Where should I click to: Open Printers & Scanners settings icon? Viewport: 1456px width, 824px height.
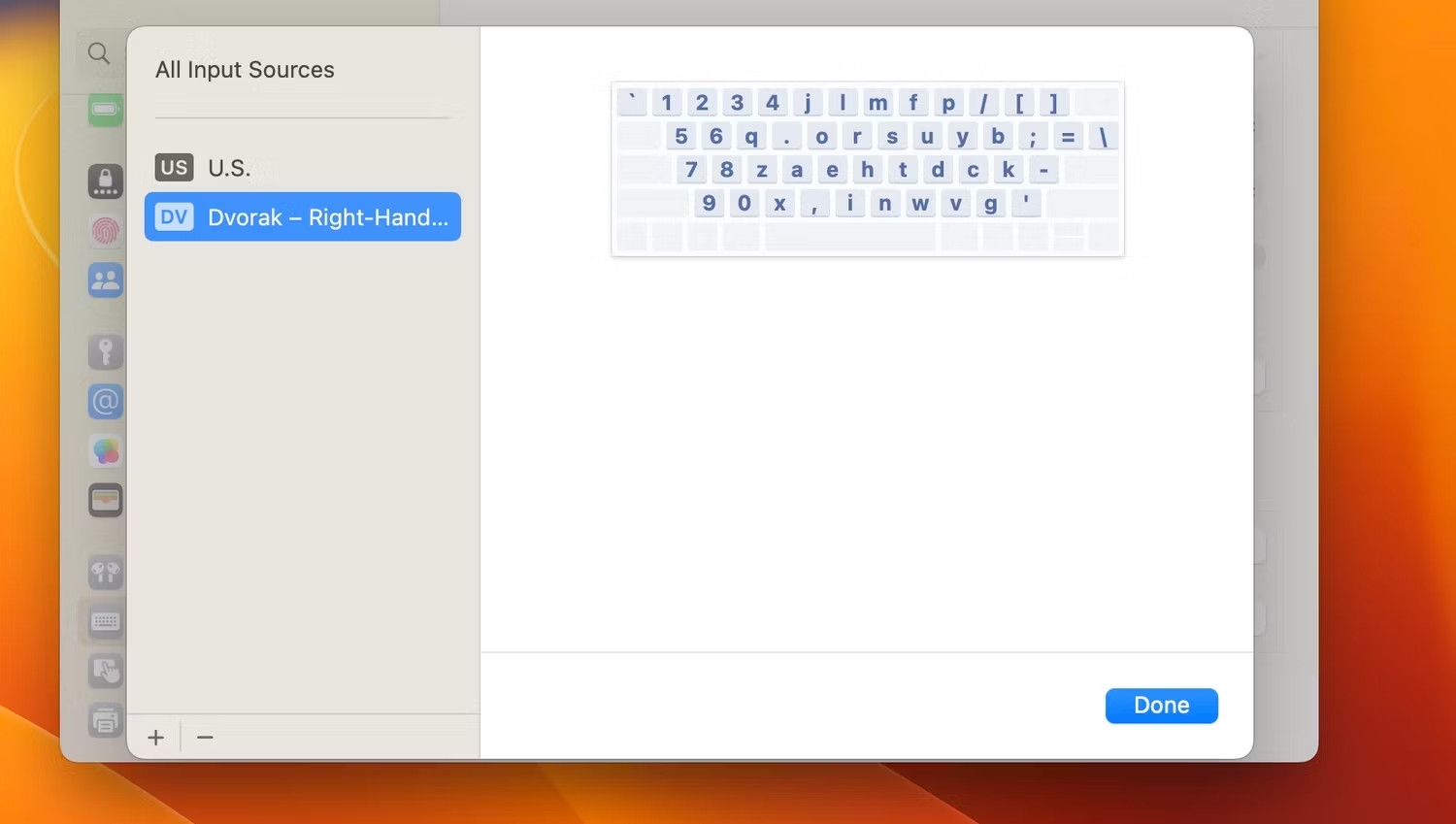106,721
